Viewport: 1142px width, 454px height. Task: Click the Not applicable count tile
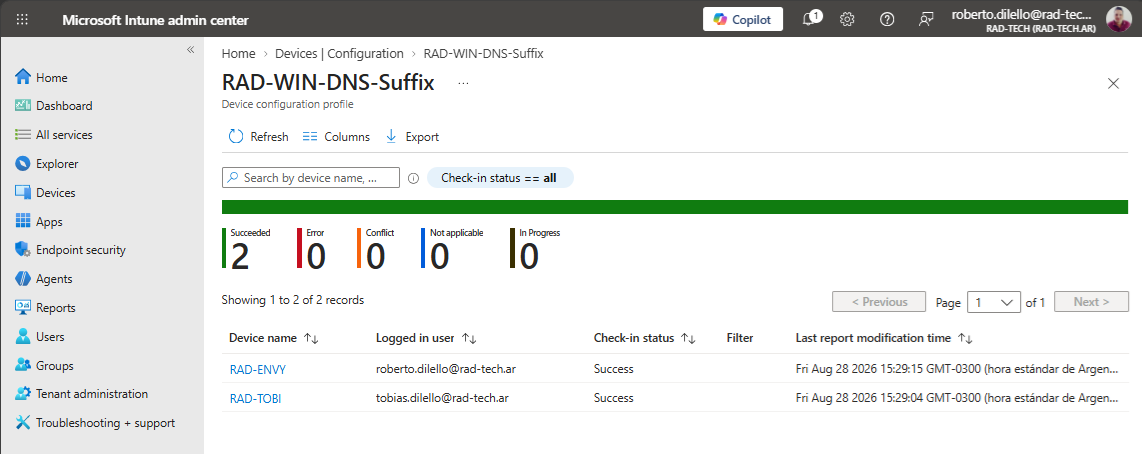point(452,248)
